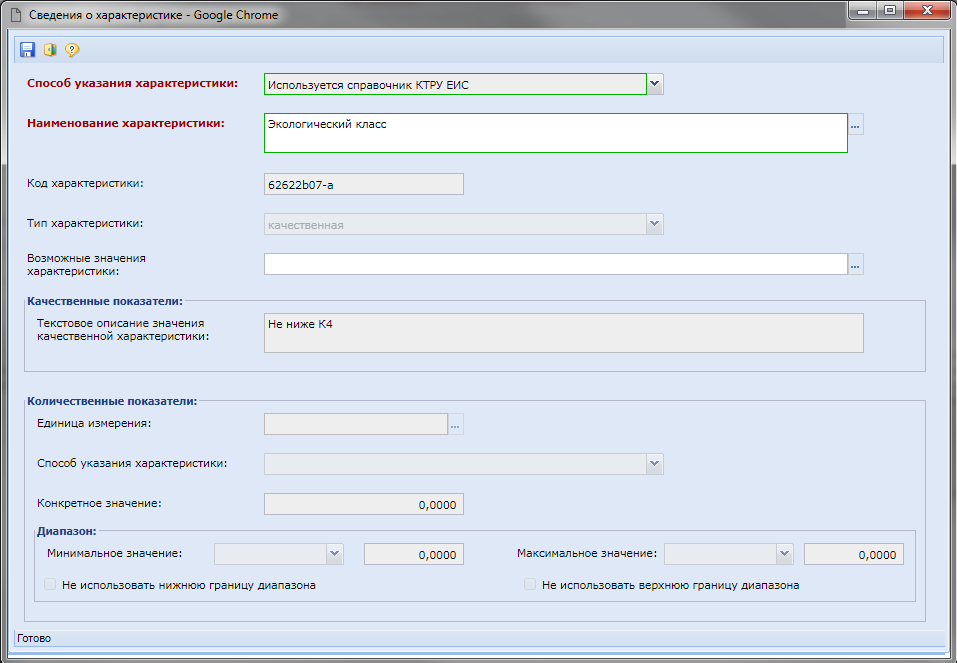Click ellipsis button next to Единица измерения
Image resolution: width=957 pixels, height=663 pixels.
click(456, 424)
